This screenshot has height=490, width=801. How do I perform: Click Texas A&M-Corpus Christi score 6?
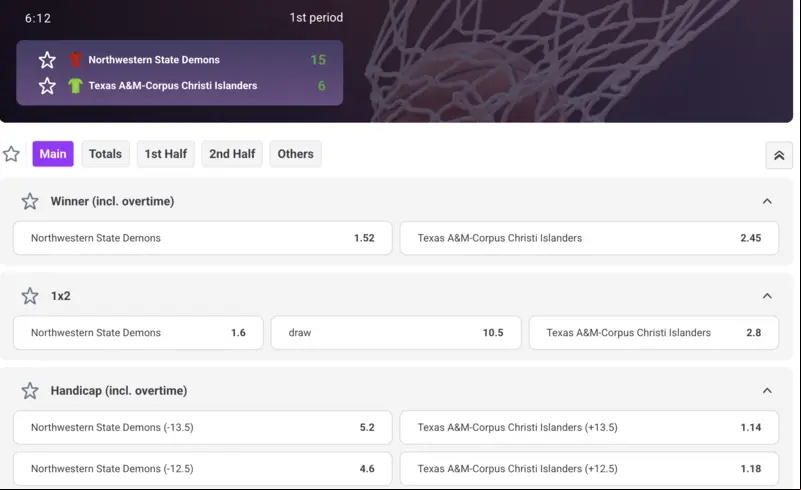[321, 85]
